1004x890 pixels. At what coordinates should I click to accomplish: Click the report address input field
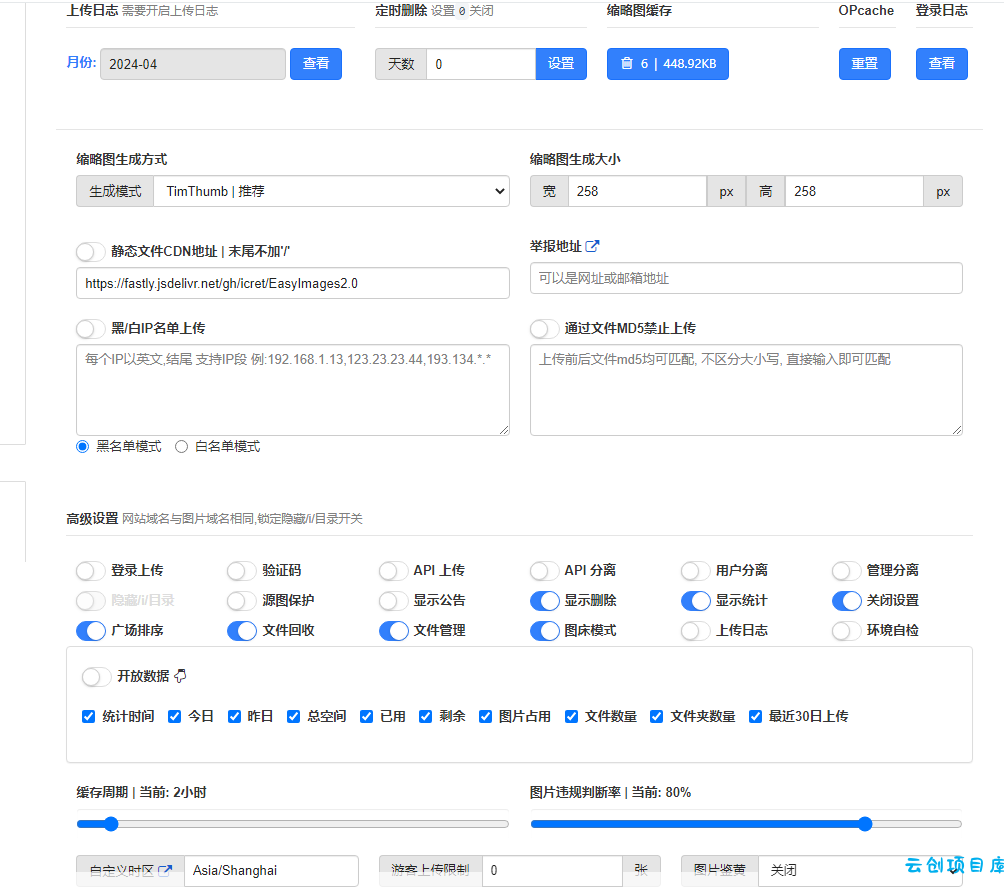746,278
